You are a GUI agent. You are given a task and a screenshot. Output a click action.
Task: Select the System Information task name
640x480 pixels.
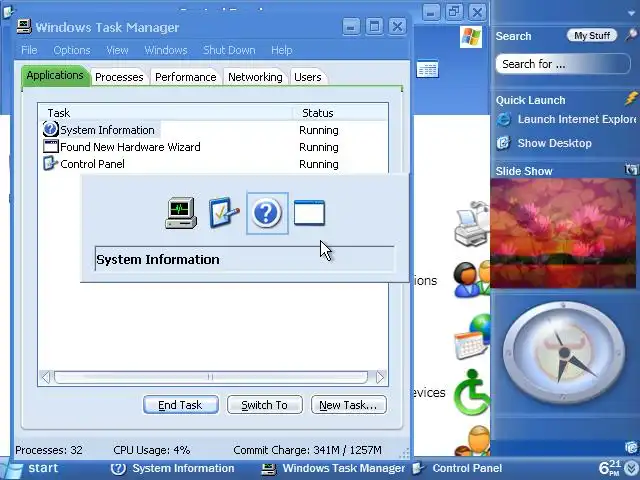click(x=107, y=130)
